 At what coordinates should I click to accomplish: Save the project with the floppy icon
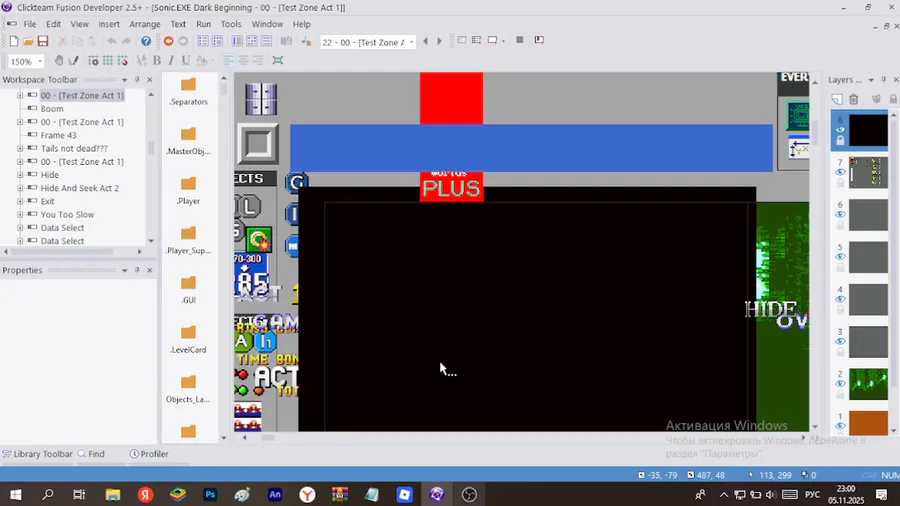tap(43, 41)
